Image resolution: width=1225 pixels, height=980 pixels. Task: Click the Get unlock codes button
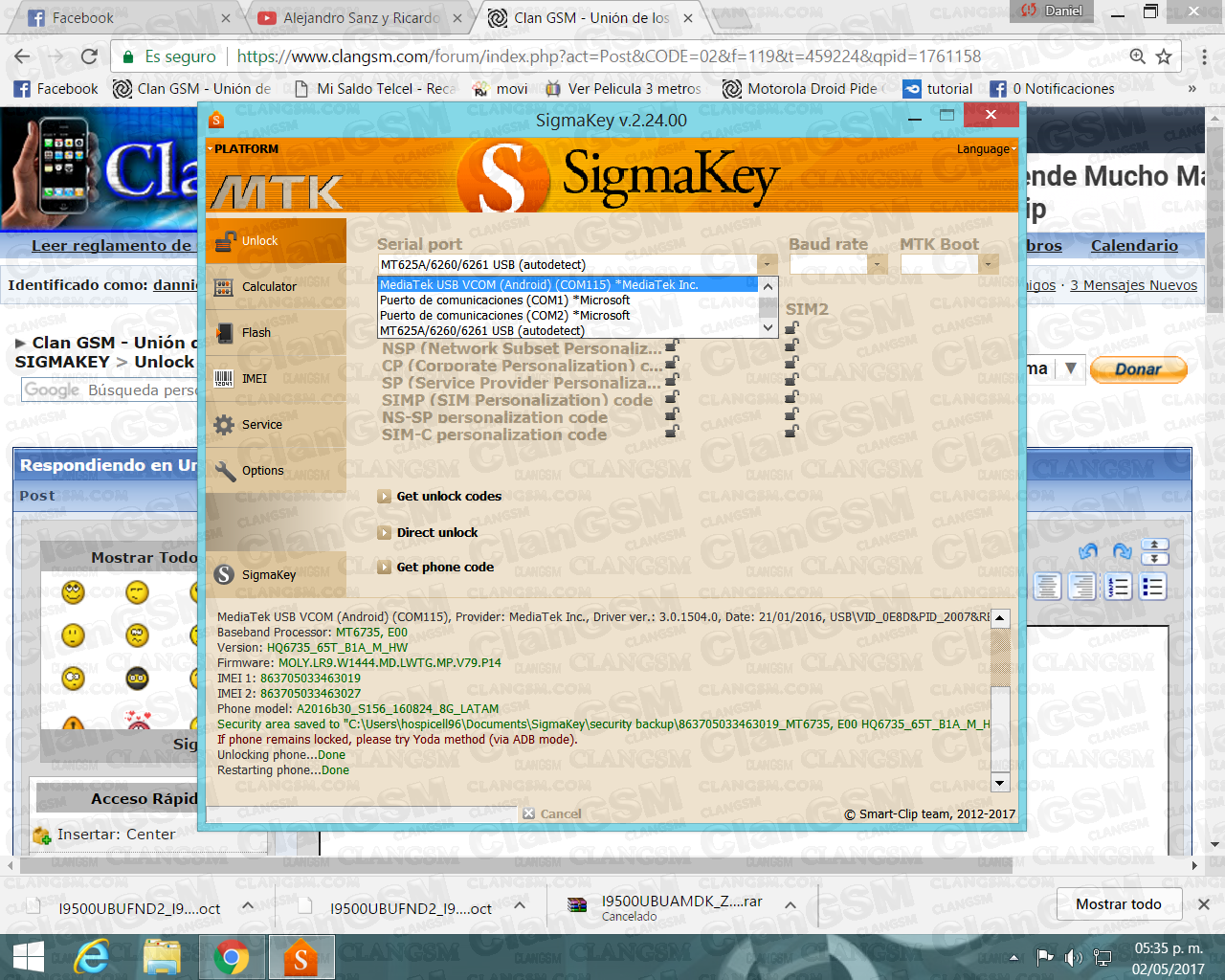[x=439, y=497]
